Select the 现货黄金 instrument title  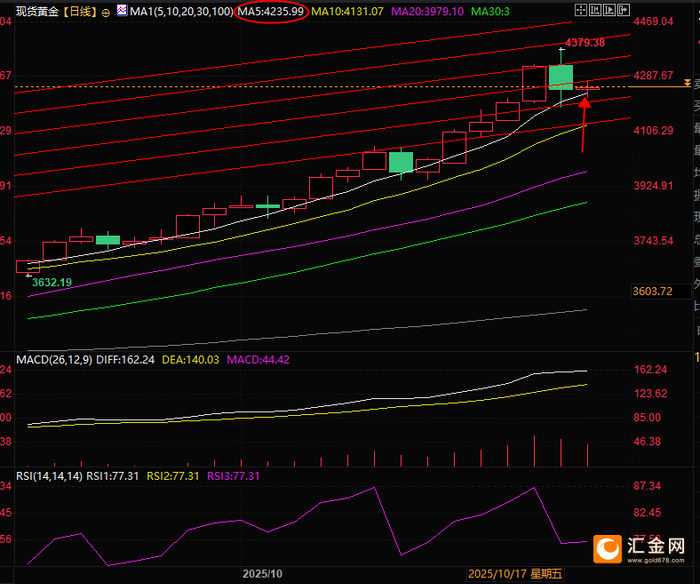click(x=37, y=11)
